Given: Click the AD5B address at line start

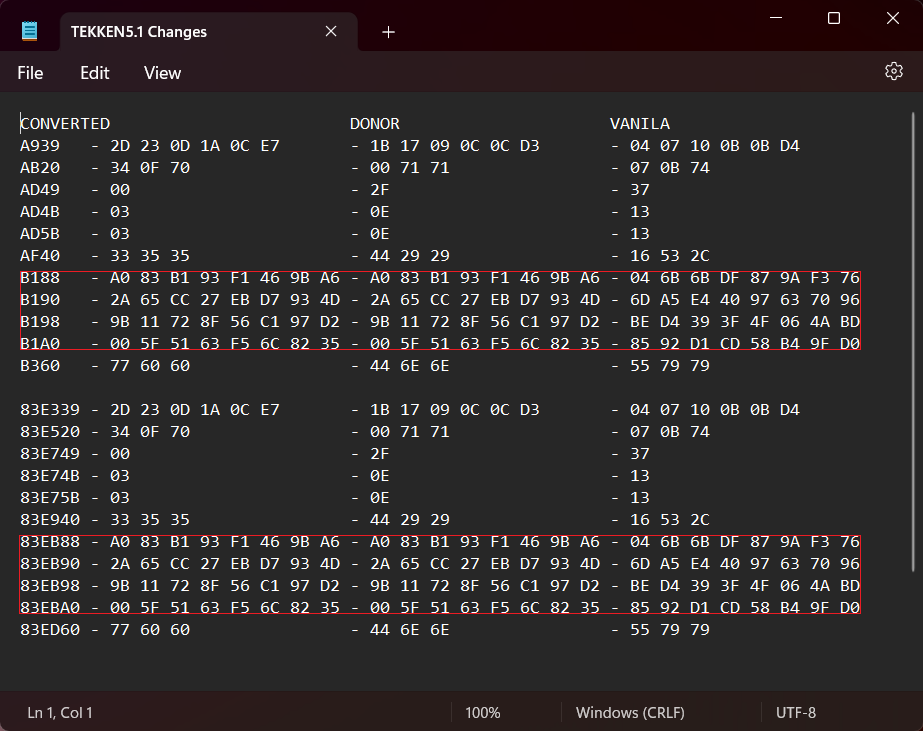Looking at the screenshot, I should pyautogui.click(x=40, y=234).
